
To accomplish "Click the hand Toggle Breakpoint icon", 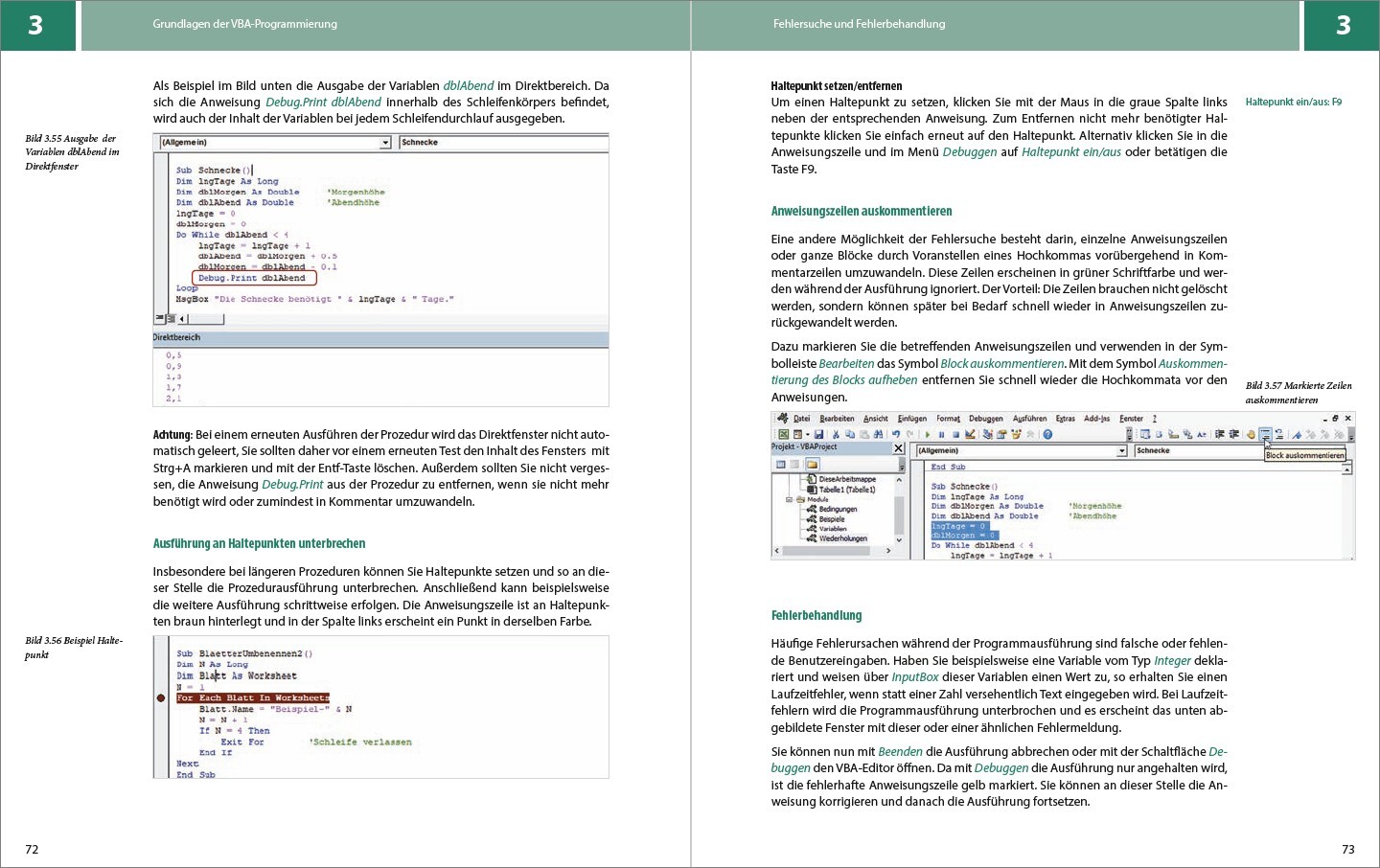I will (x=1251, y=434).
